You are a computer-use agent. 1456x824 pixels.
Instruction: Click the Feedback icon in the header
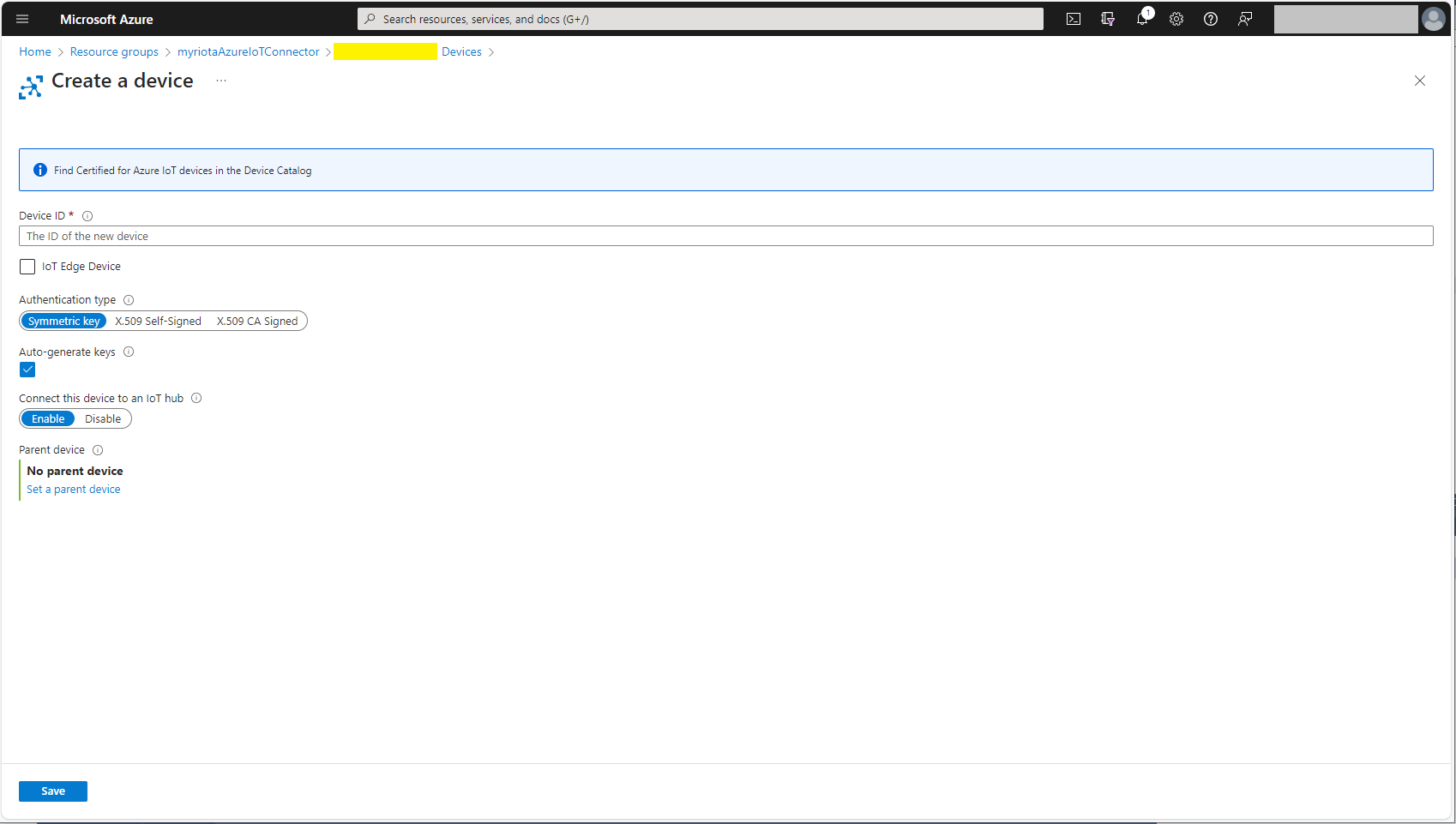(x=1245, y=19)
